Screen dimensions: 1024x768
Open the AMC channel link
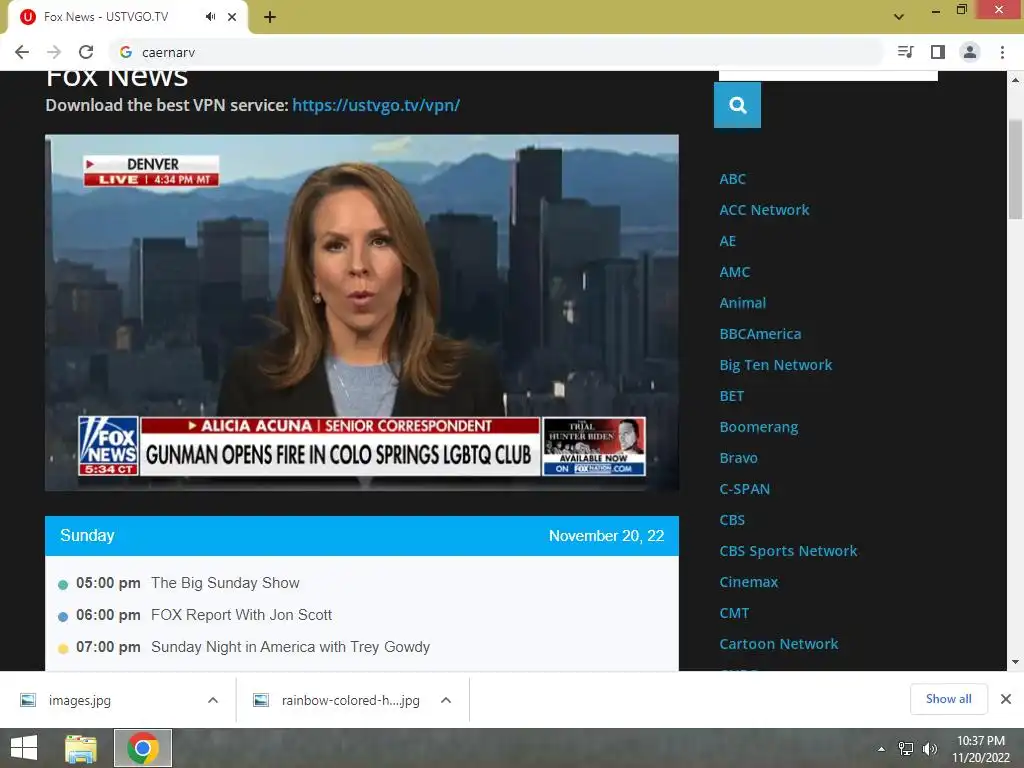[735, 272]
